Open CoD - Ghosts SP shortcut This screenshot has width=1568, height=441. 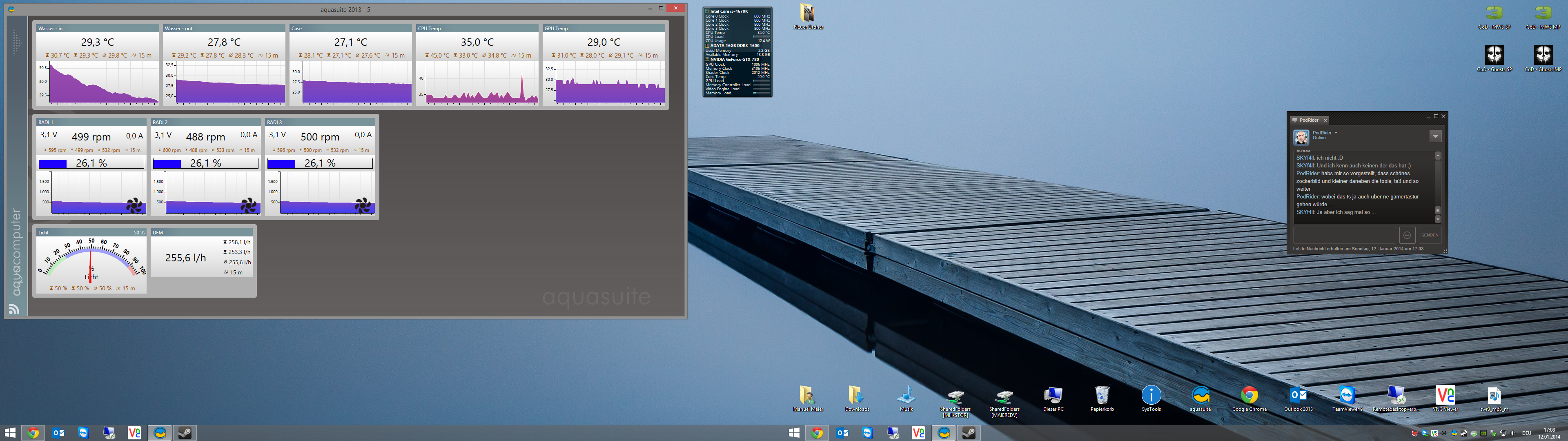(1494, 56)
